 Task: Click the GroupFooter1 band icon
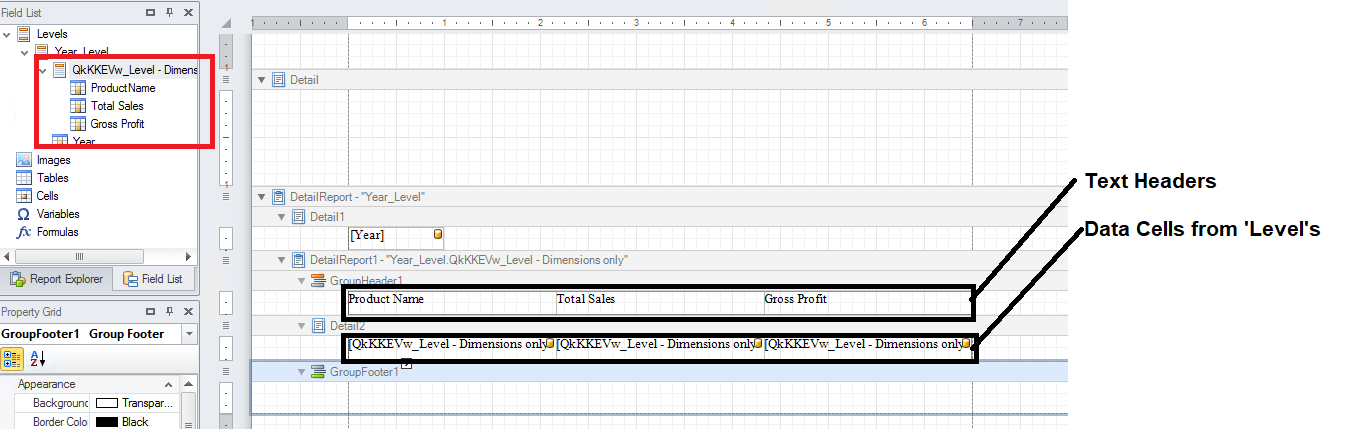(x=319, y=371)
